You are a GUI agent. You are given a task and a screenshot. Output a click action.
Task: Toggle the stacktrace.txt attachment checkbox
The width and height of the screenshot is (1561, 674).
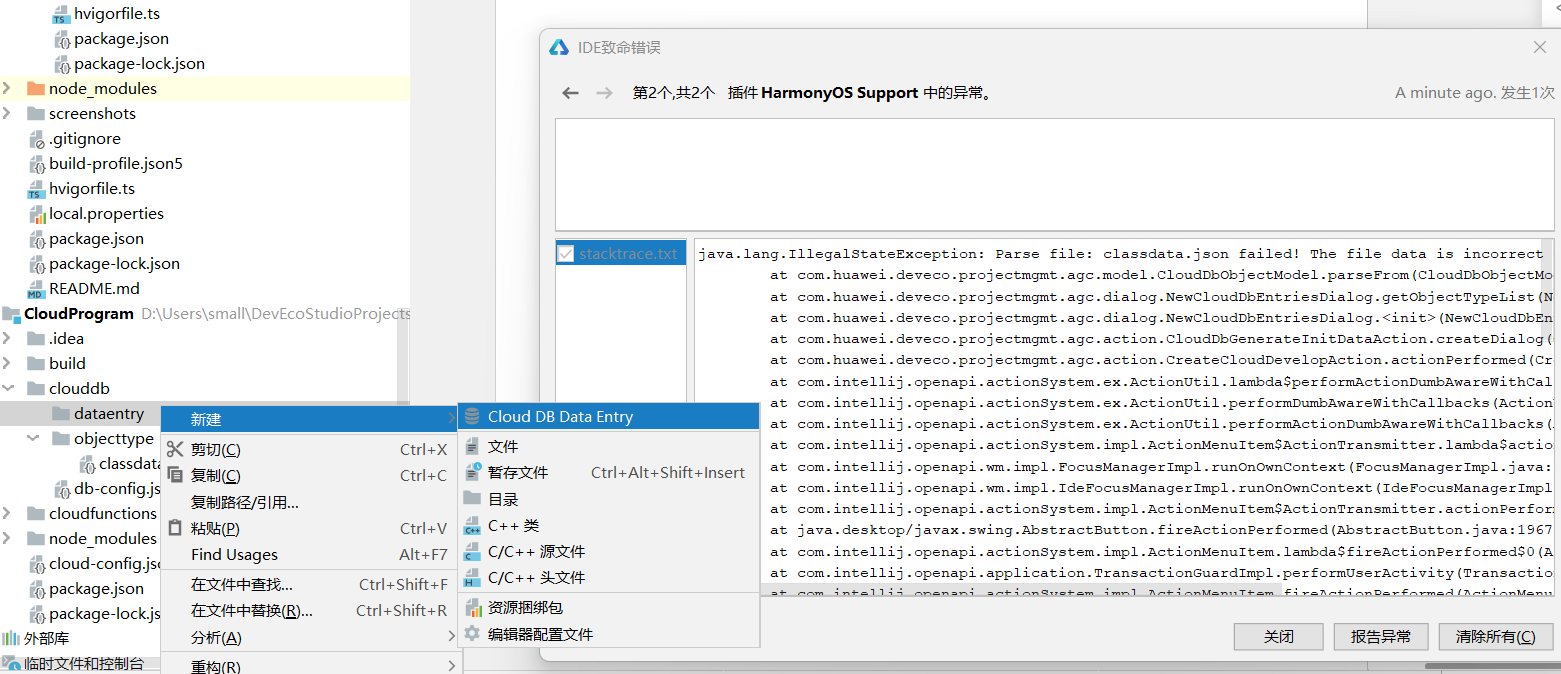click(566, 254)
